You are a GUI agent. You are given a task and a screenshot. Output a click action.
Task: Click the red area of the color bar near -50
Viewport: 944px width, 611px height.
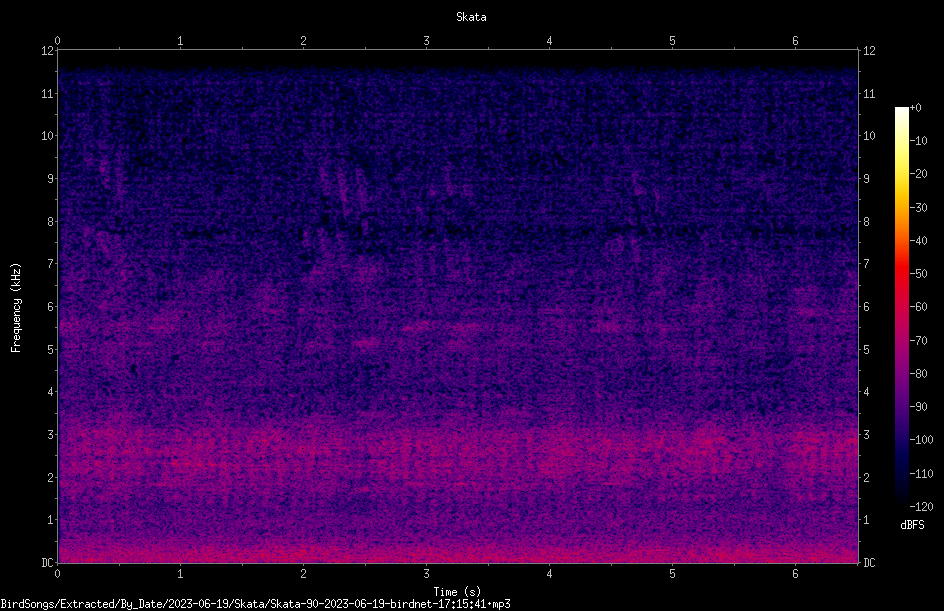point(901,274)
